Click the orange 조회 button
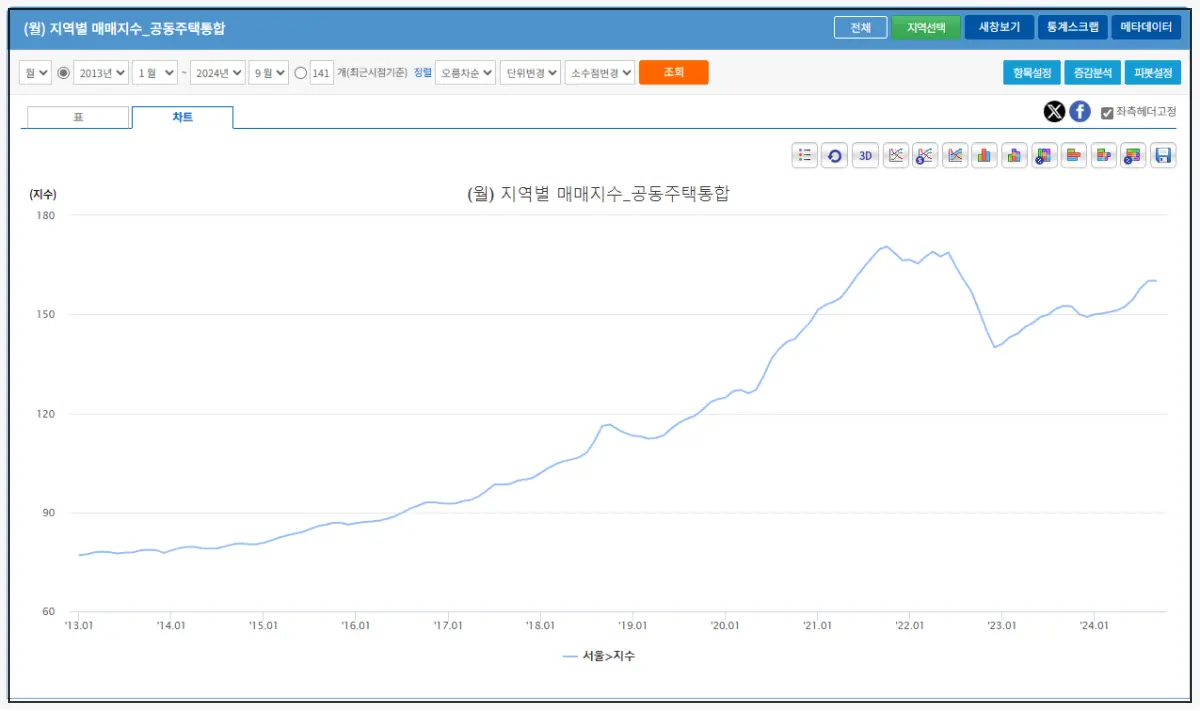Viewport: 1200px width, 711px height. [673, 72]
